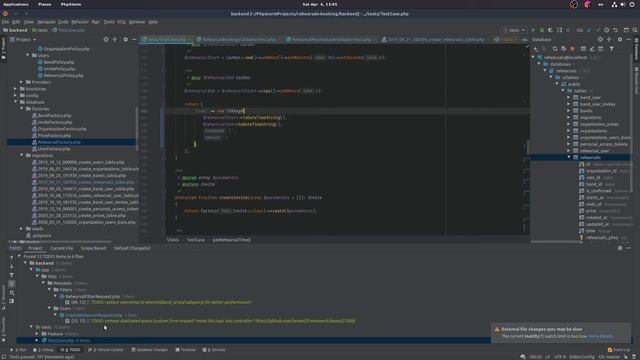Image resolution: width=640 pixels, height=360 pixels.
Task: Collapse all in Project panel header
Action: [x=115, y=40]
